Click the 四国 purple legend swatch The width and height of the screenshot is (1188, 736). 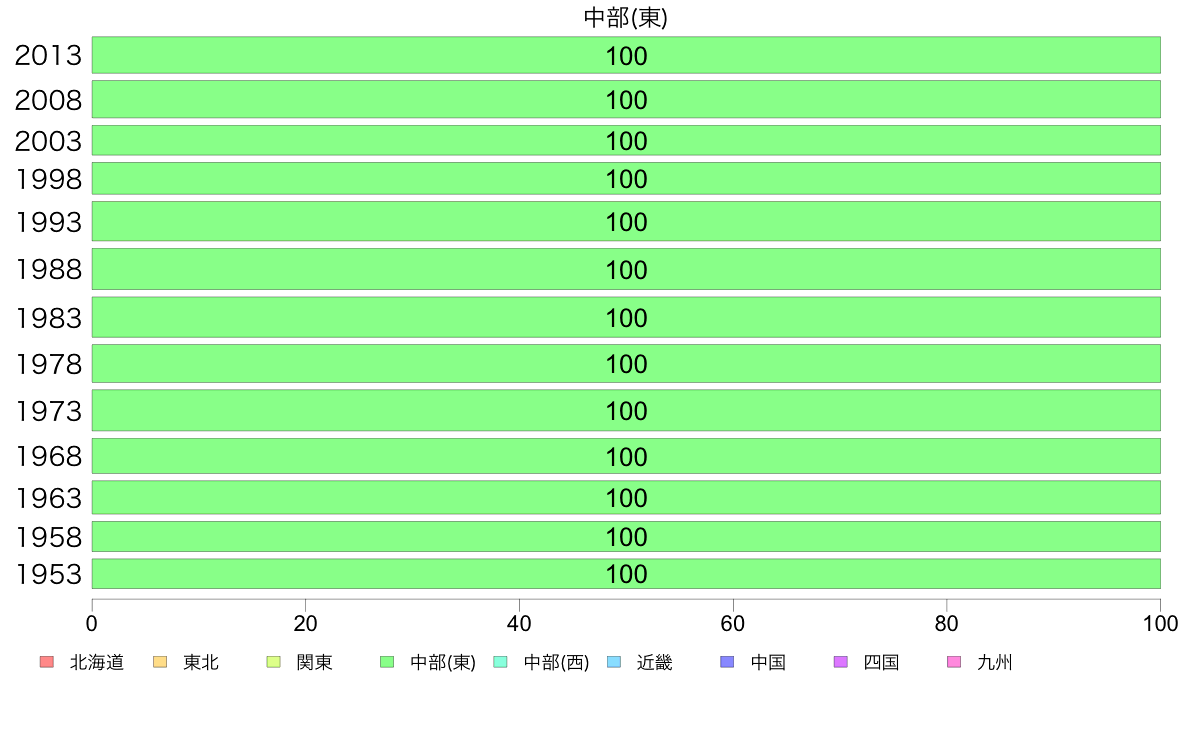click(x=840, y=662)
